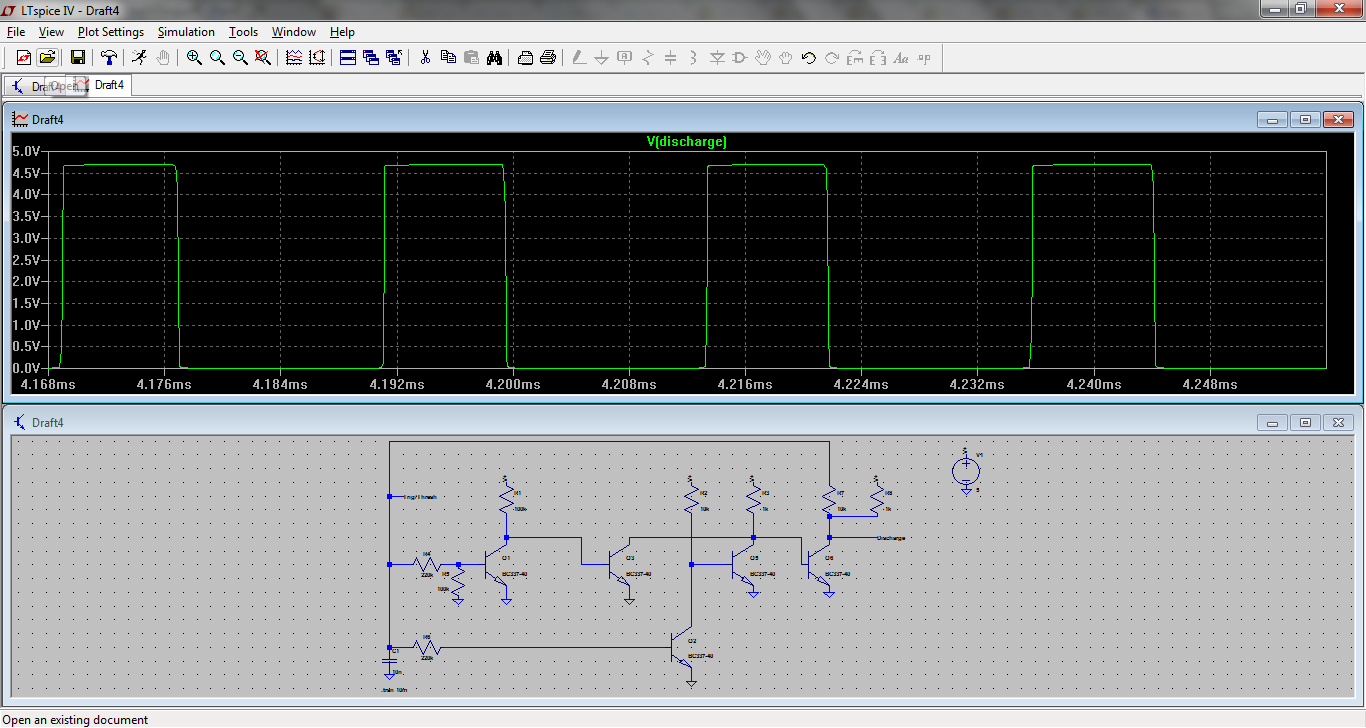
Task: Click the New Schematic toolbar icon
Action: pos(23,58)
